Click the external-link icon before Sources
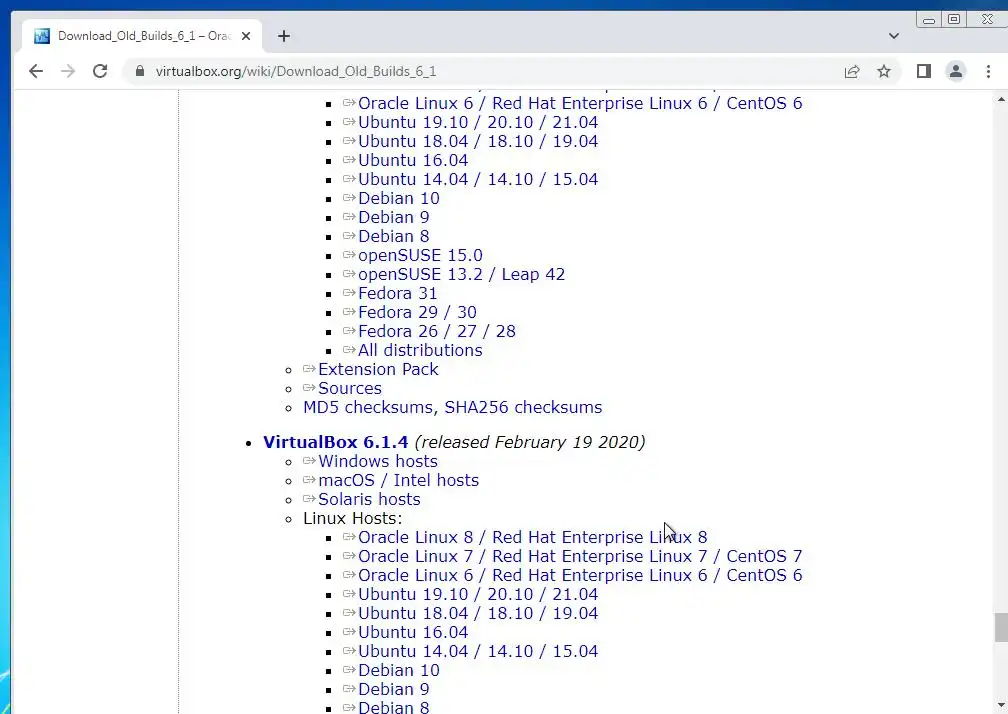 (x=309, y=387)
